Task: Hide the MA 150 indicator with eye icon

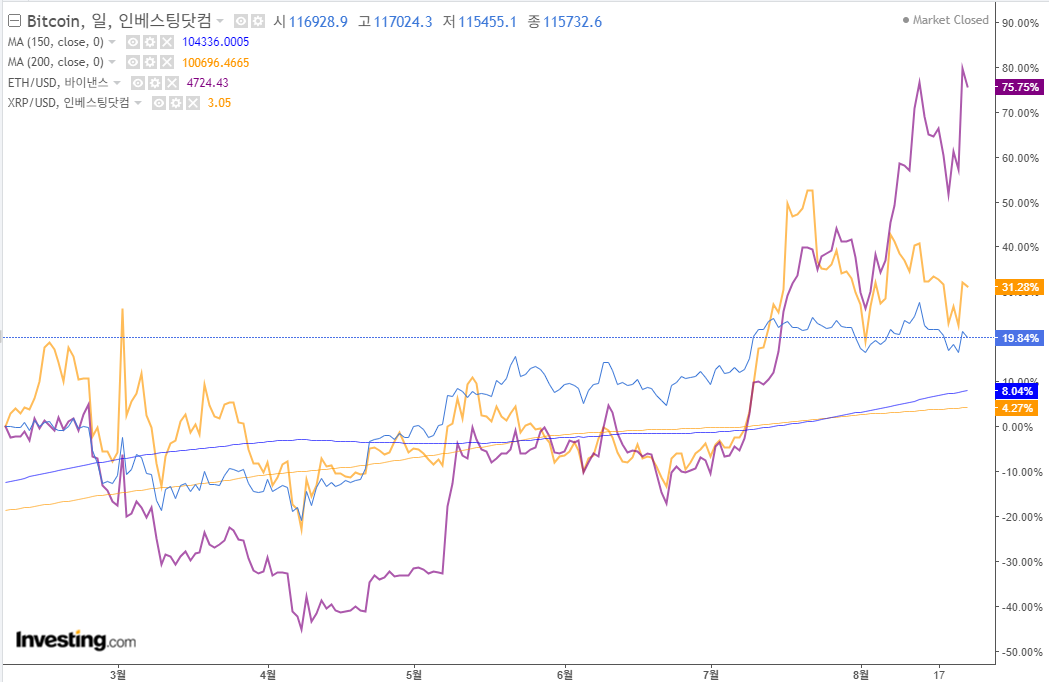Action: click(x=133, y=42)
